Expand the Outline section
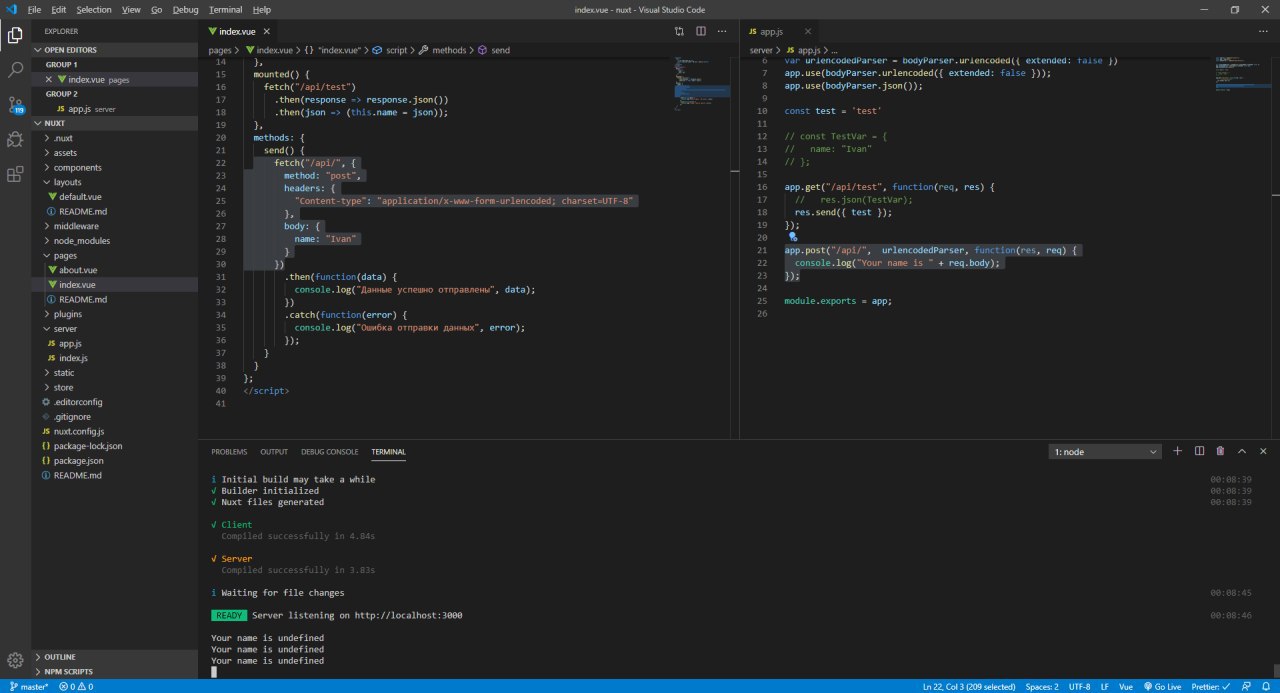 coord(116,657)
